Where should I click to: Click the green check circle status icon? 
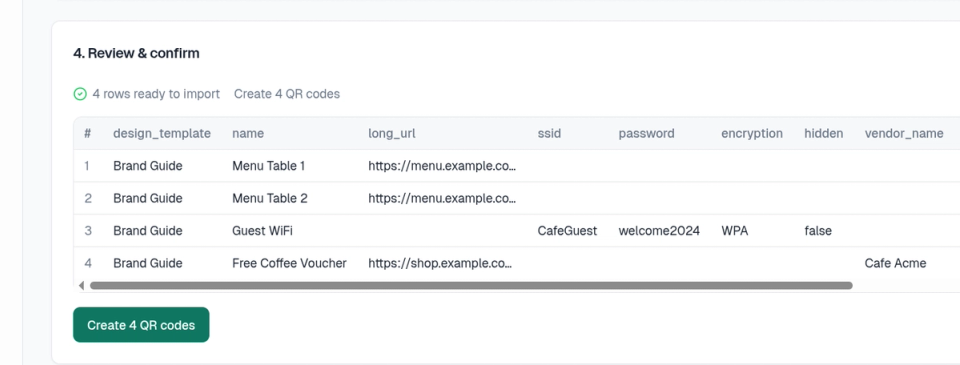coord(80,94)
